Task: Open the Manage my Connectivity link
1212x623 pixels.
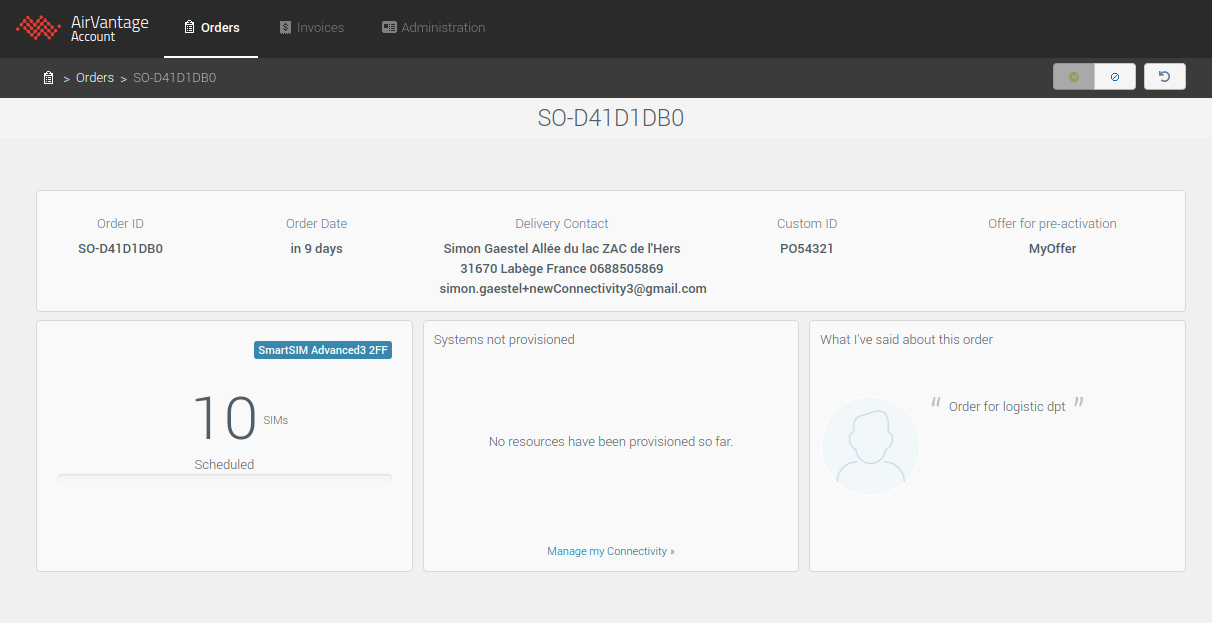Action: click(x=610, y=551)
